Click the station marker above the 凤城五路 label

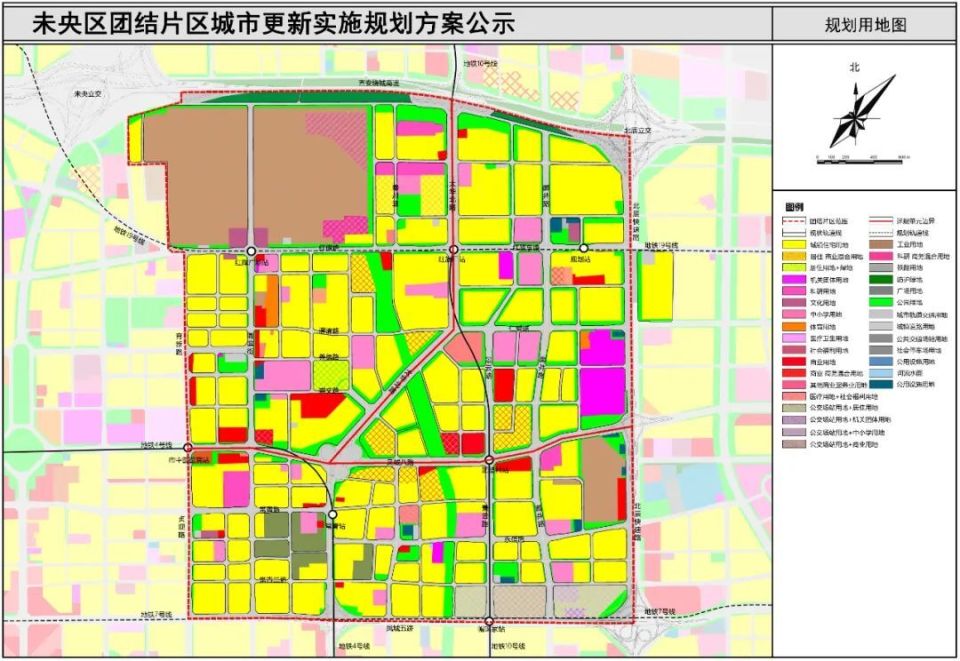[x=489, y=620]
